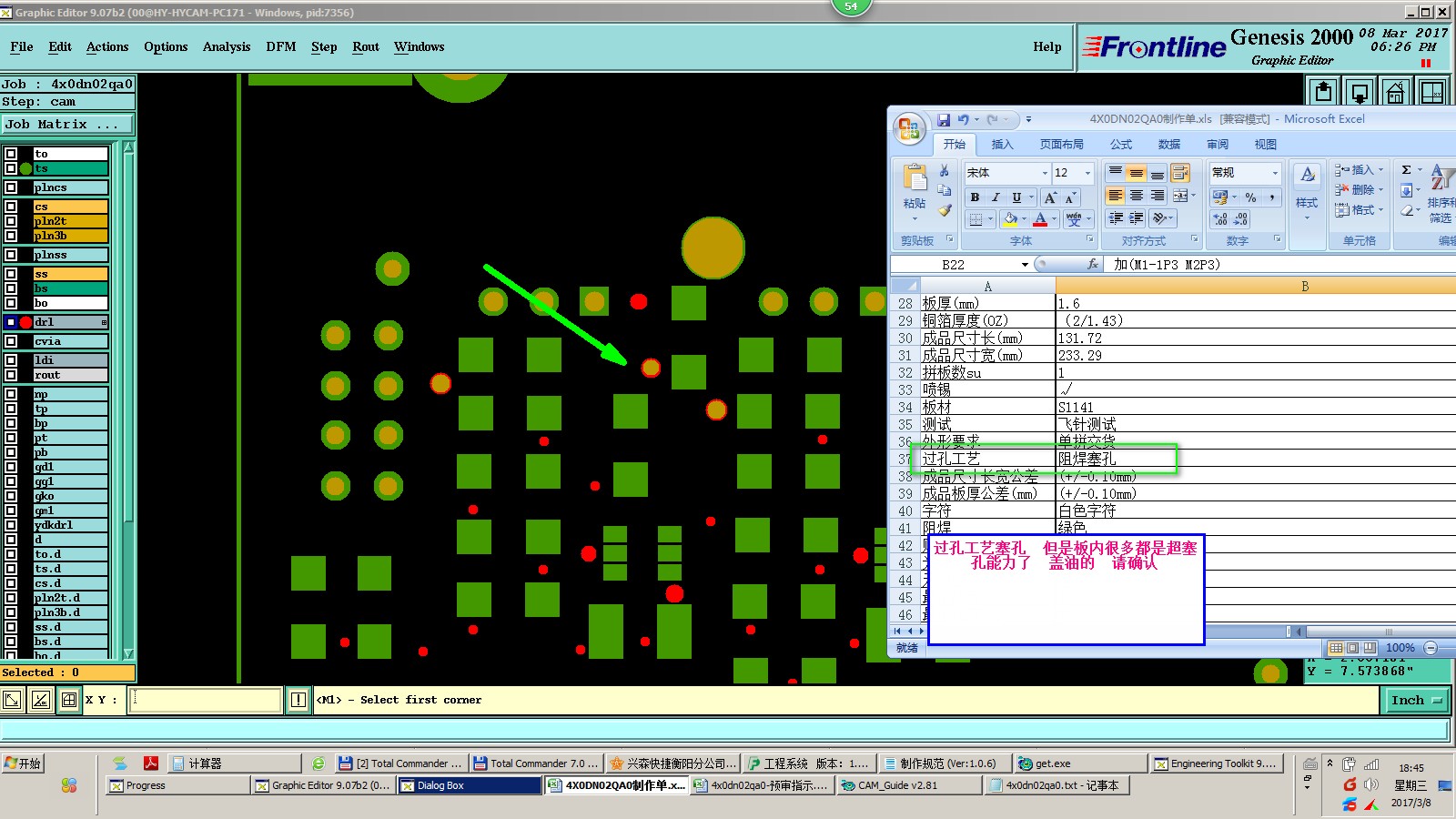
Task: Click the Job Matrix button
Action: pyautogui.click(x=67, y=124)
